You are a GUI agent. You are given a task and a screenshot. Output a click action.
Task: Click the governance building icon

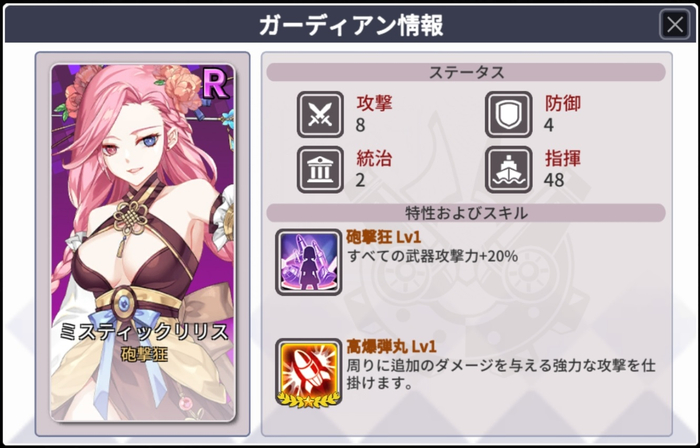tap(320, 170)
